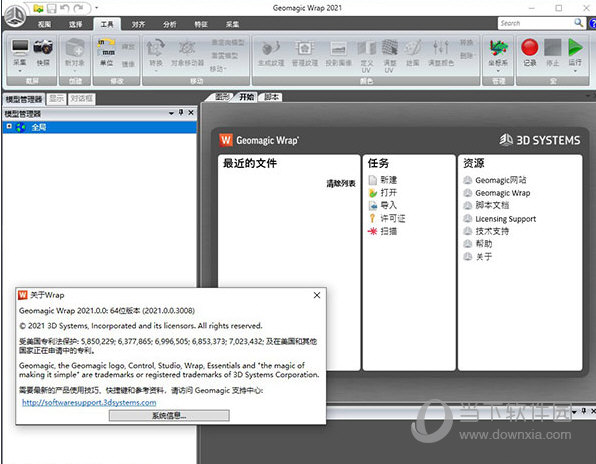Screen dimensions: 596x464
Task: Click the 系统信息... button in About dialog
Action: pos(169,415)
